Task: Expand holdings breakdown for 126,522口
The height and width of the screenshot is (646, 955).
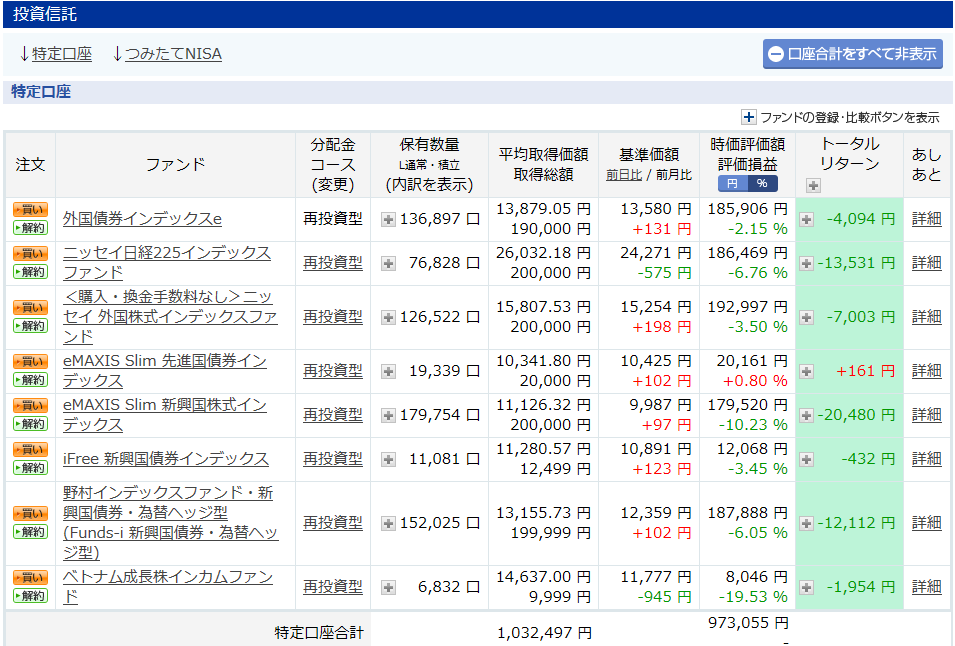Action: pos(388,318)
